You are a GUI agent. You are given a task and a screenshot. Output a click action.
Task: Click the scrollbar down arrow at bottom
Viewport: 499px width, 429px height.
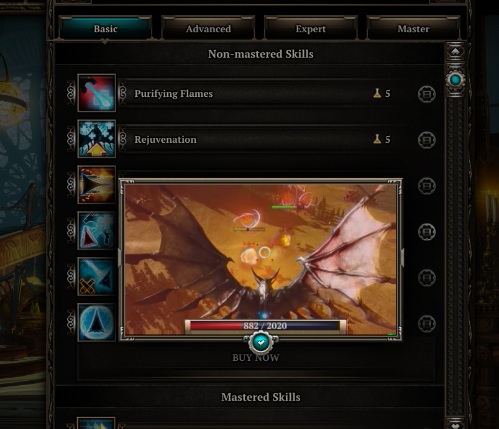coord(456,425)
